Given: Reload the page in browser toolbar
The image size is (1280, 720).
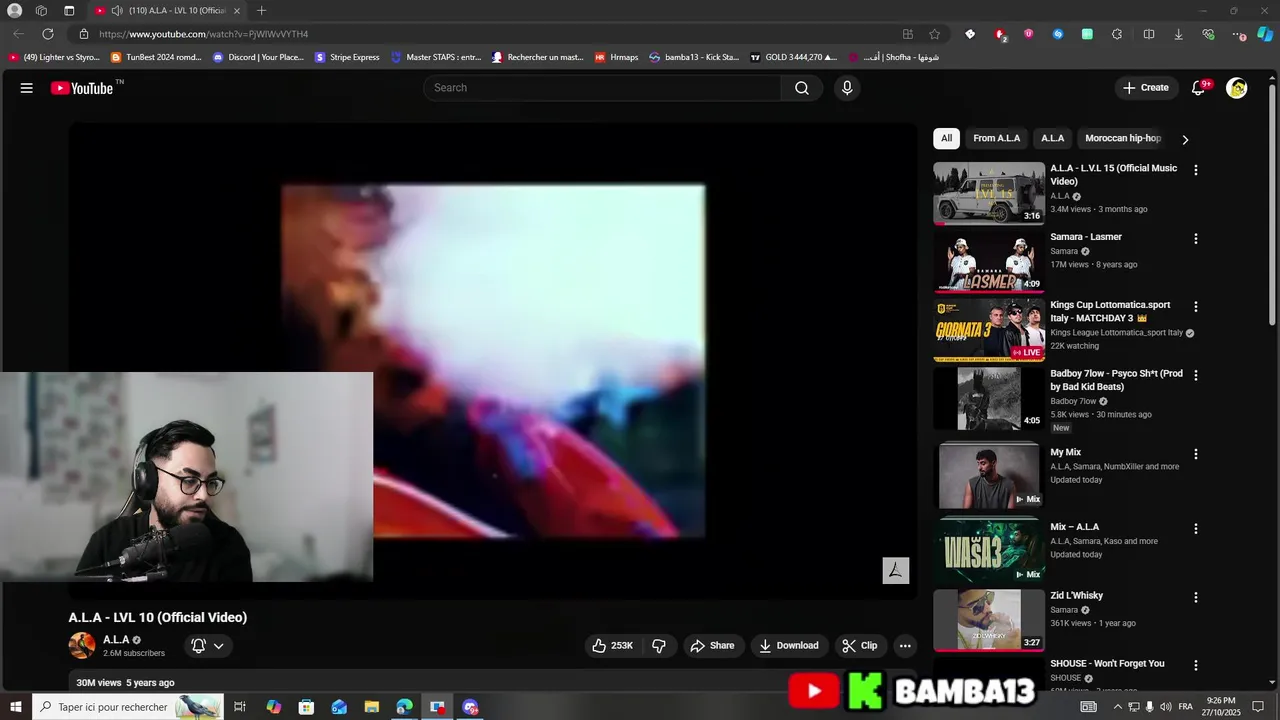Looking at the screenshot, I should (x=48, y=34).
